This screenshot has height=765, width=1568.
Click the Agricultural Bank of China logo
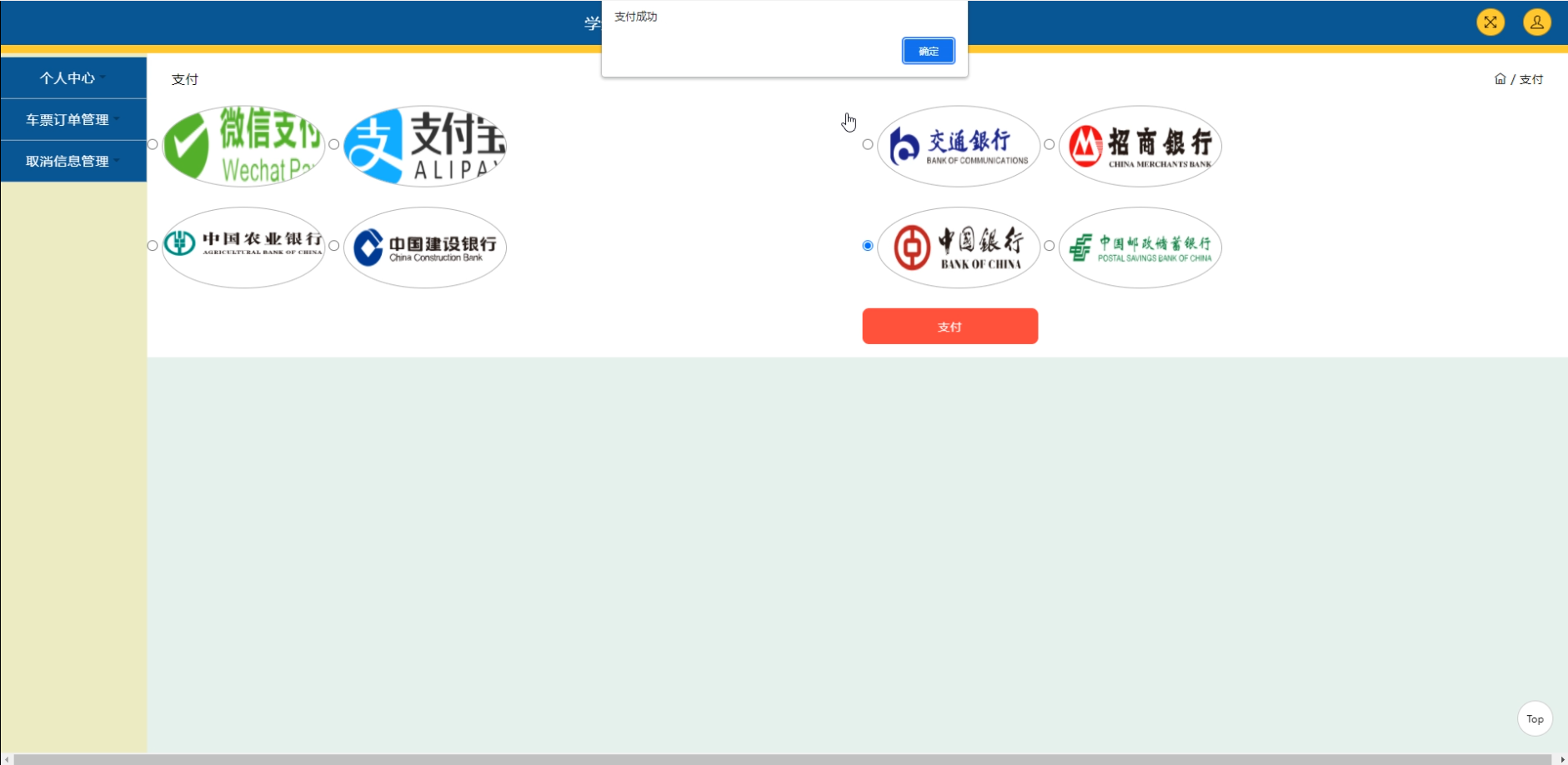243,247
